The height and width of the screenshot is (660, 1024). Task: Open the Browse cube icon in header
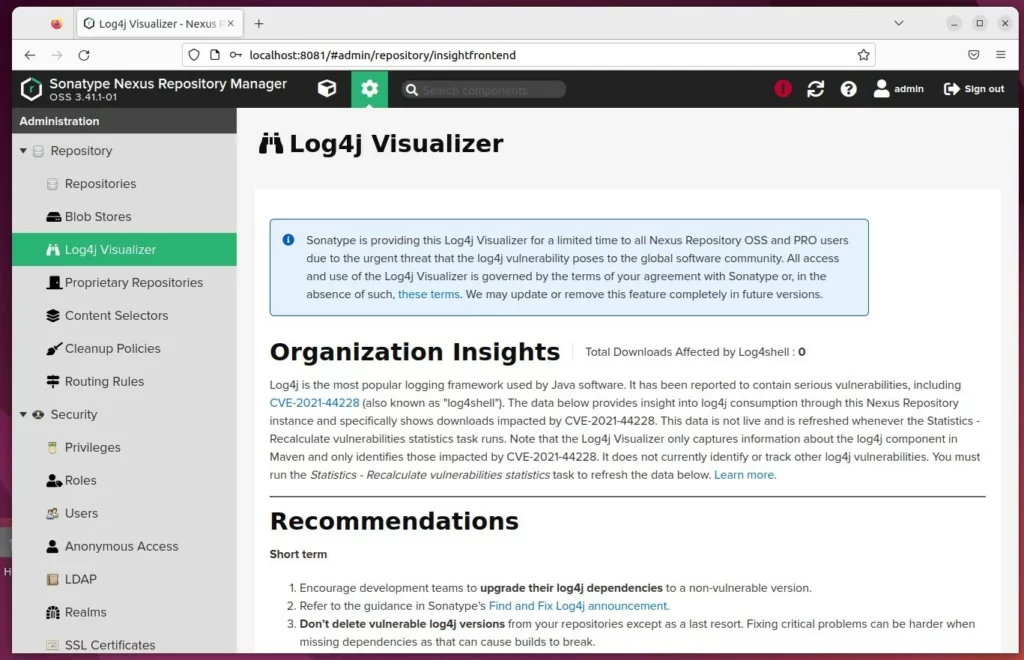[x=327, y=89]
